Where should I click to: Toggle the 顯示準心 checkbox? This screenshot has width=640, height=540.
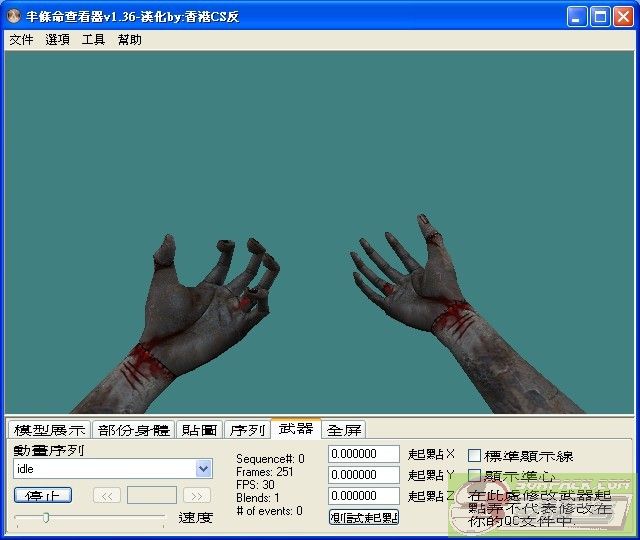point(475,476)
